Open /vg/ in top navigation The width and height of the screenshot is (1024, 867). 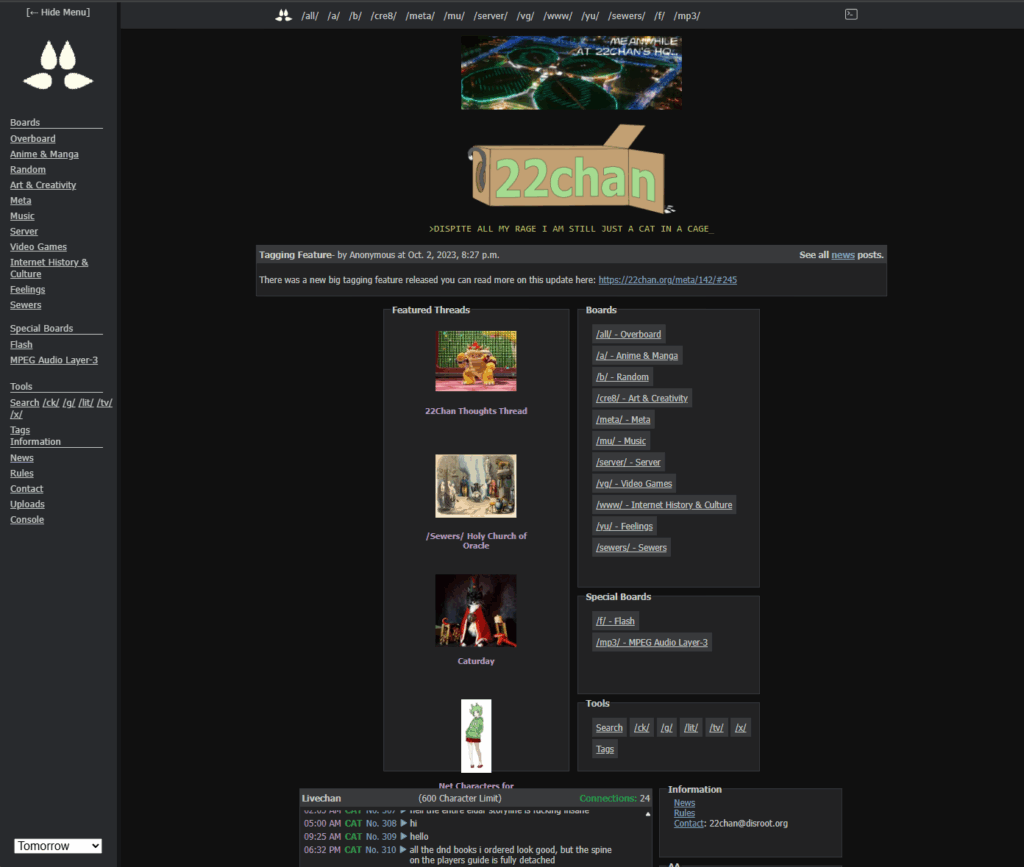point(526,16)
